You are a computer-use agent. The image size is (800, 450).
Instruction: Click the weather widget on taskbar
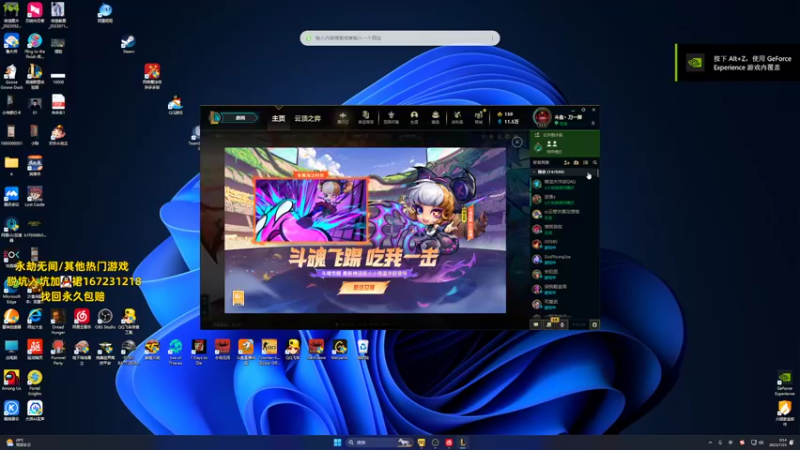(x=19, y=442)
